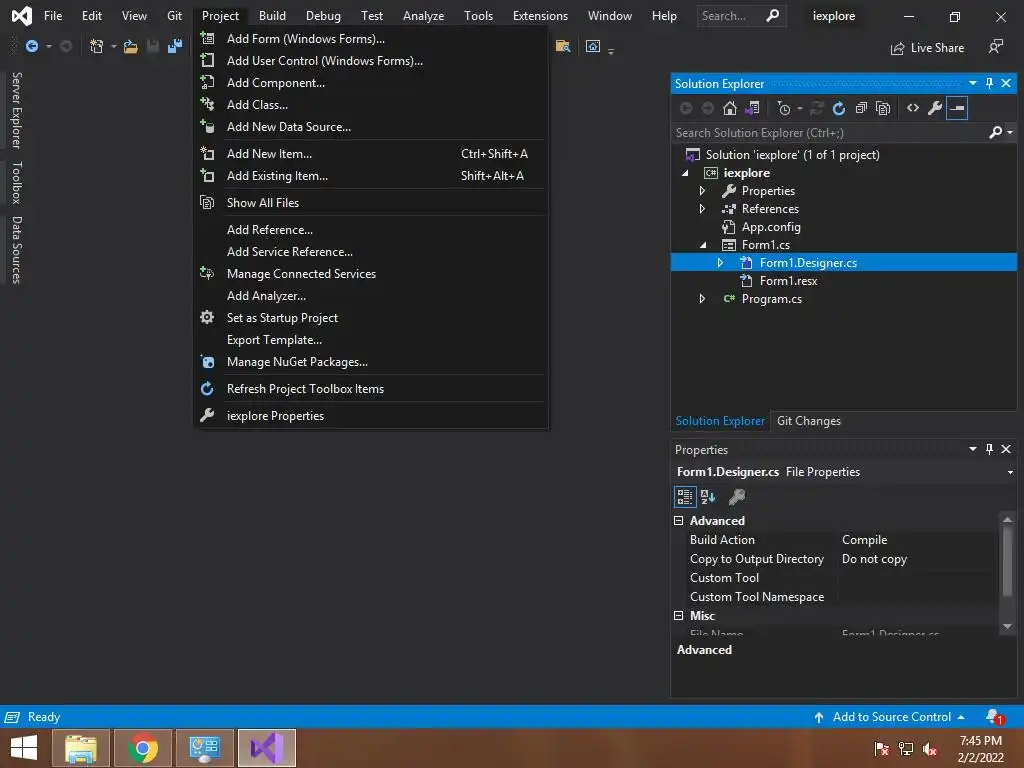Click the Save All toolbar icon
The image size is (1024, 768).
pyautogui.click(x=175, y=46)
